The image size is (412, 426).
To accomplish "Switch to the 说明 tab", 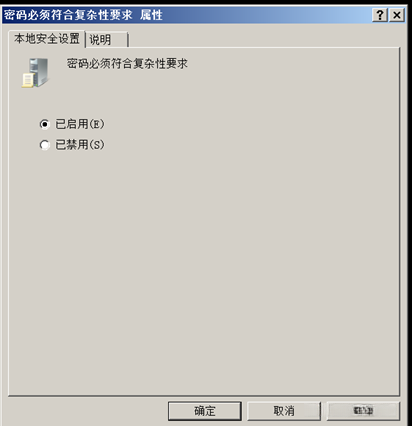I will (107, 40).
